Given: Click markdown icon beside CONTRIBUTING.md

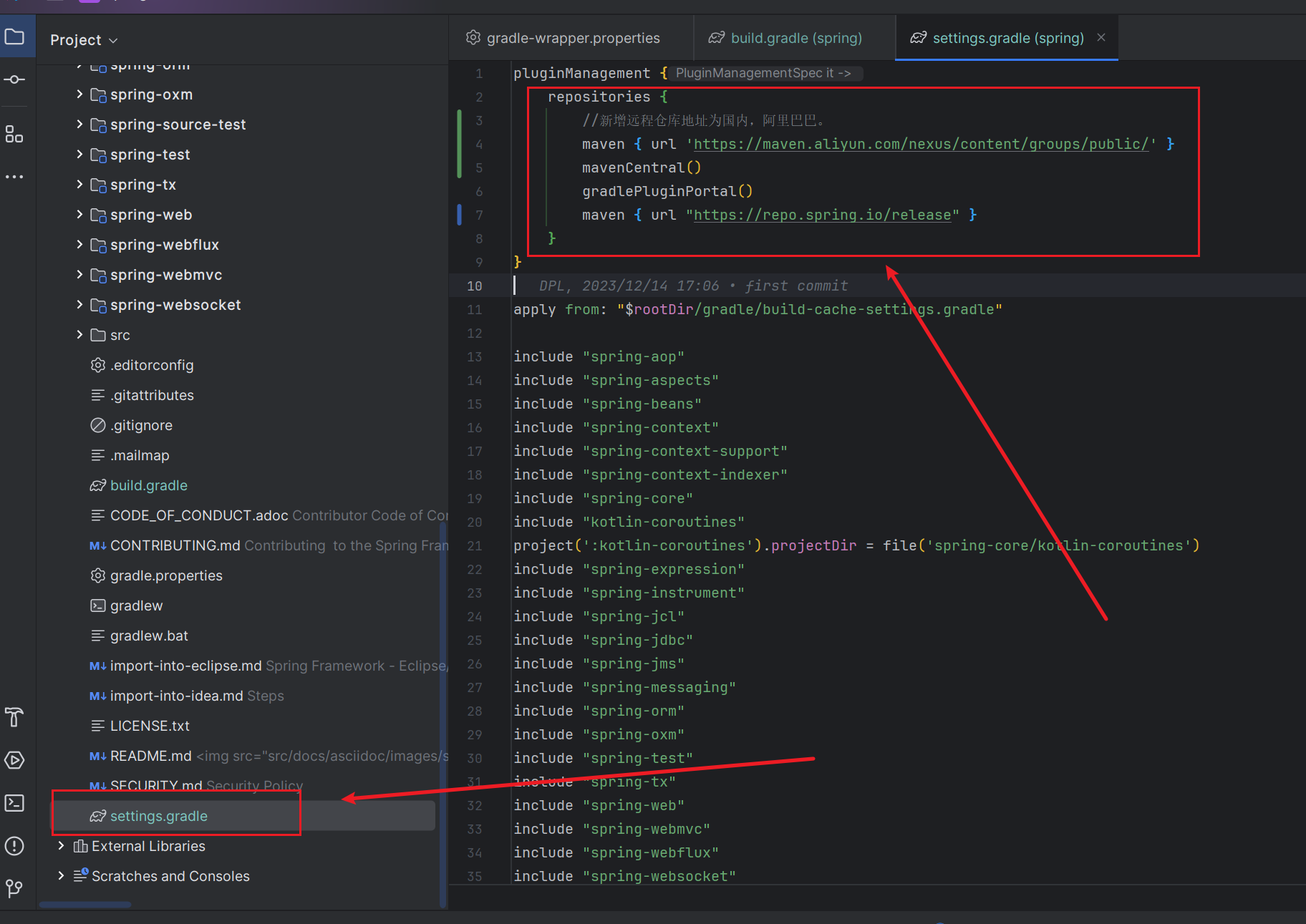Looking at the screenshot, I should tap(98, 545).
